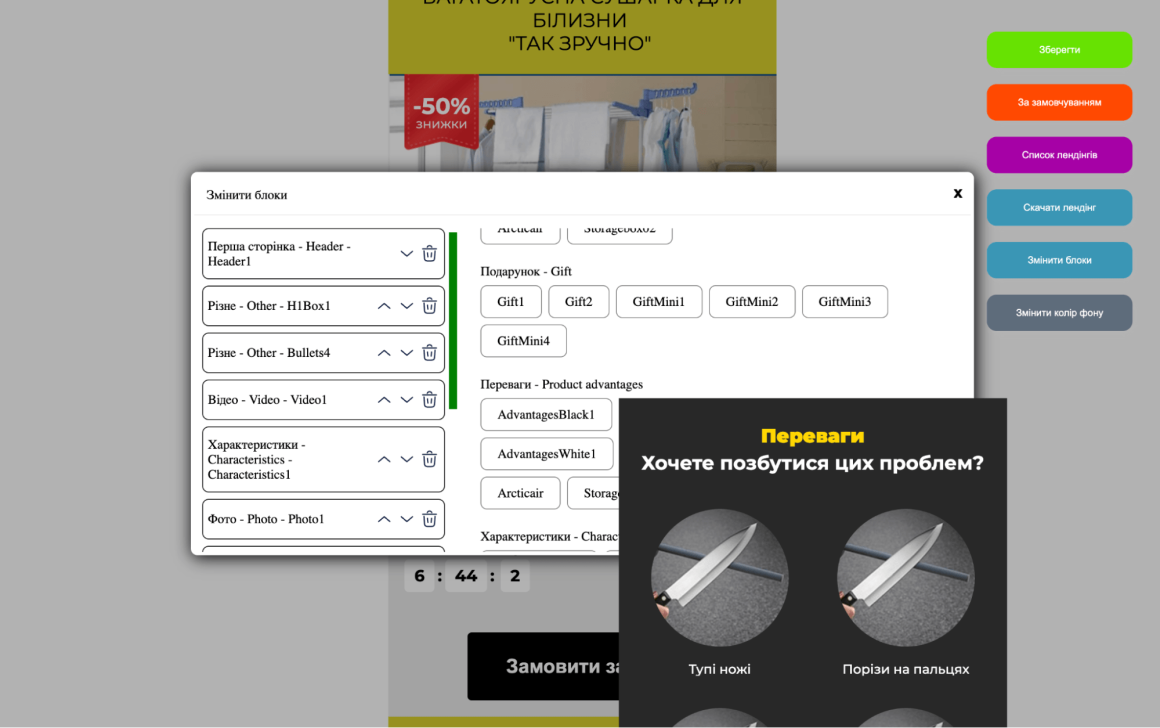Add the GiftMini3 block

click(845, 301)
